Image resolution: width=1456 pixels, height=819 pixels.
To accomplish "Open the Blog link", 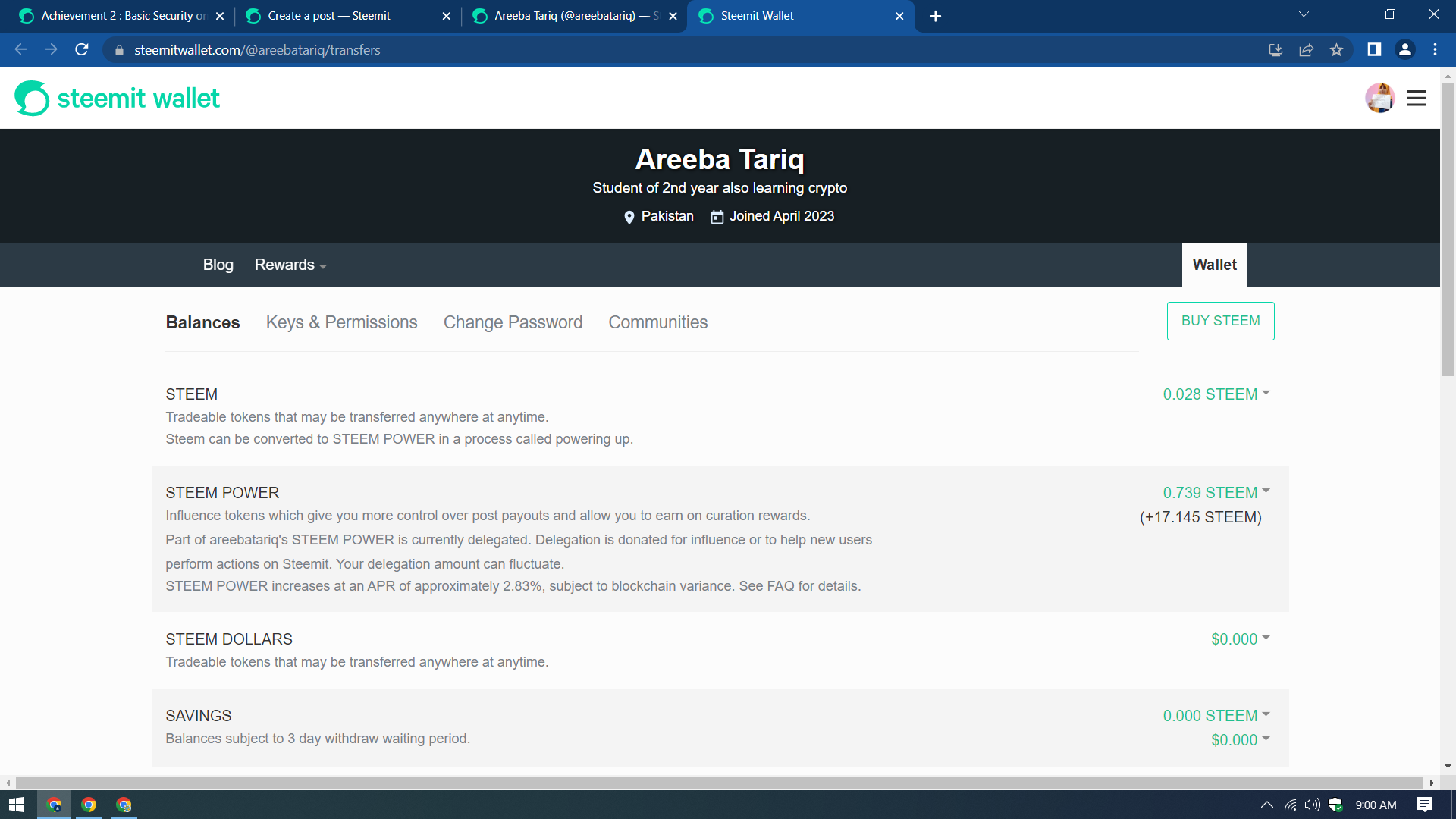I will tap(218, 265).
